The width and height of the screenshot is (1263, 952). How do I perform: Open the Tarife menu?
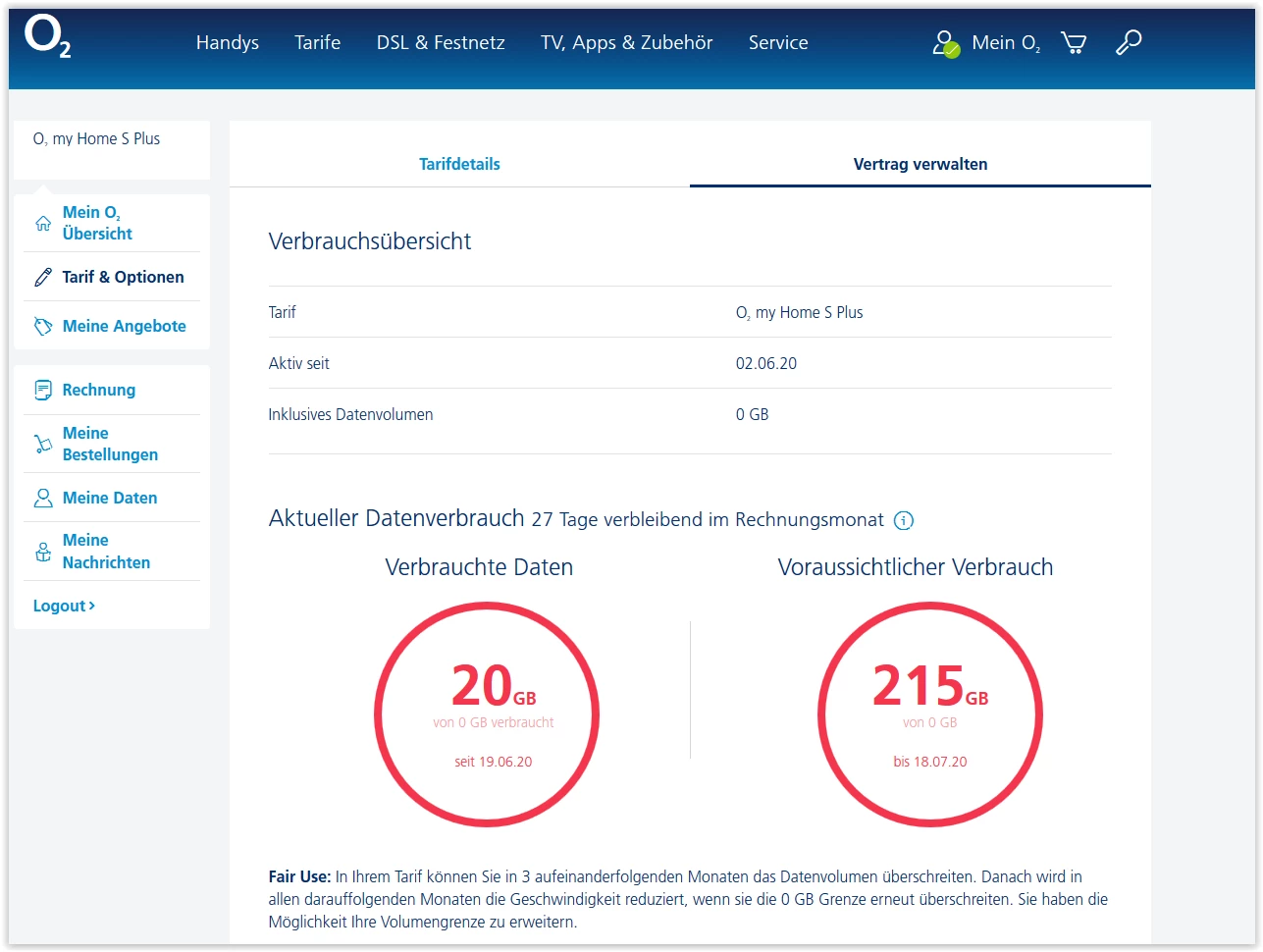[318, 42]
